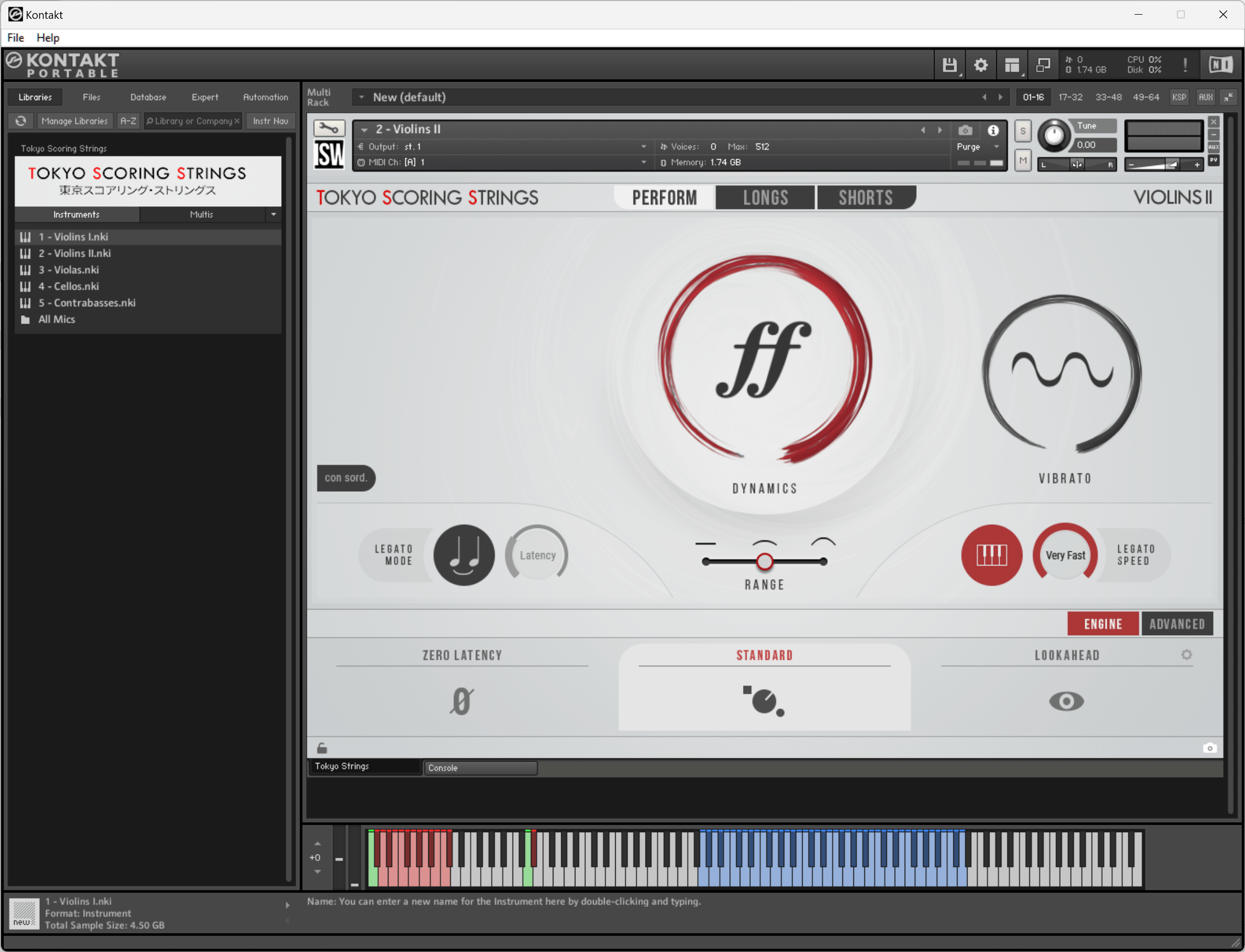Open MIDI channel dropdown
This screenshot has width=1245, height=952.
643,163
